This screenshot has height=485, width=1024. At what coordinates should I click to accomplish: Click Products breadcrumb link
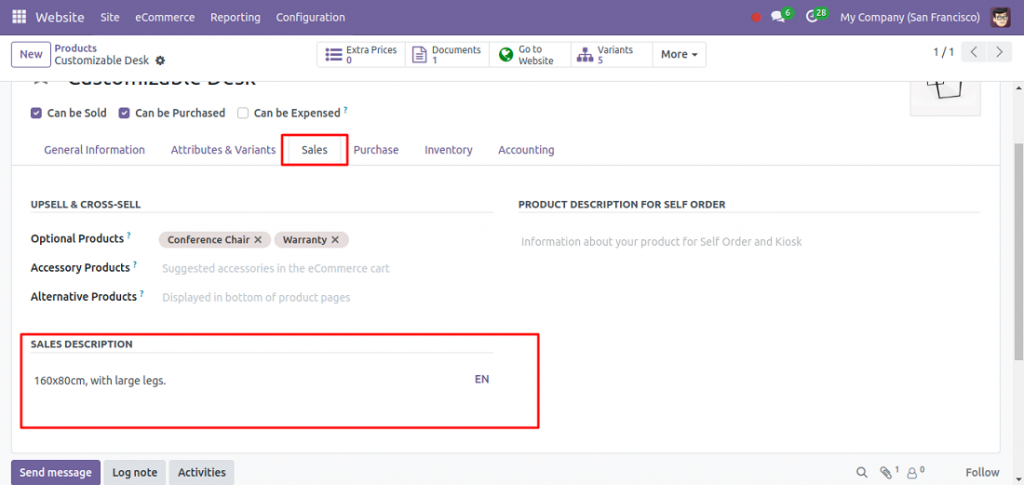click(x=76, y=48)
